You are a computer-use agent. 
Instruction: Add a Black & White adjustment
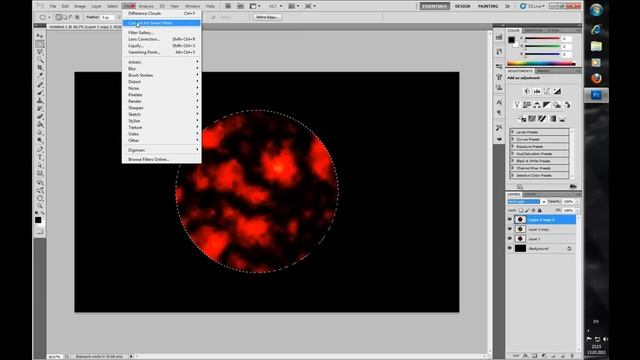[547, 105]
